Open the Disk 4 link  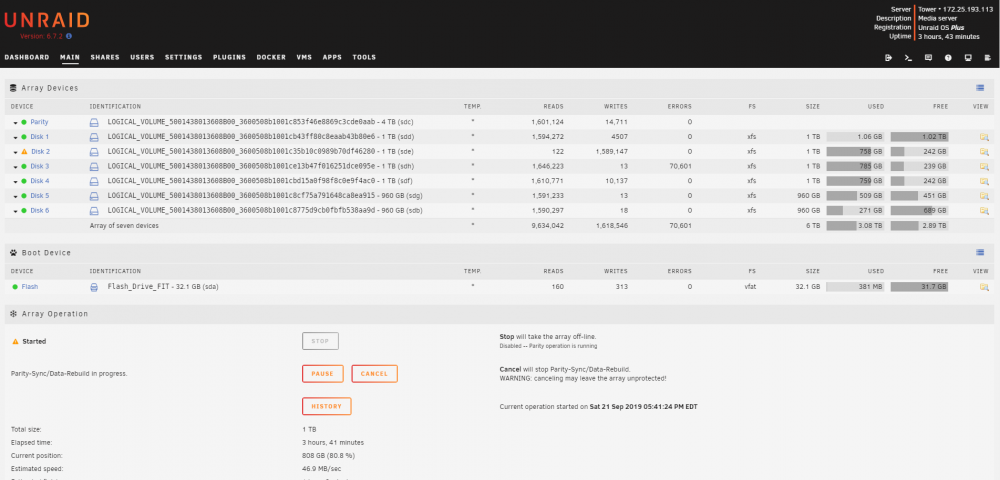[40, 181]
